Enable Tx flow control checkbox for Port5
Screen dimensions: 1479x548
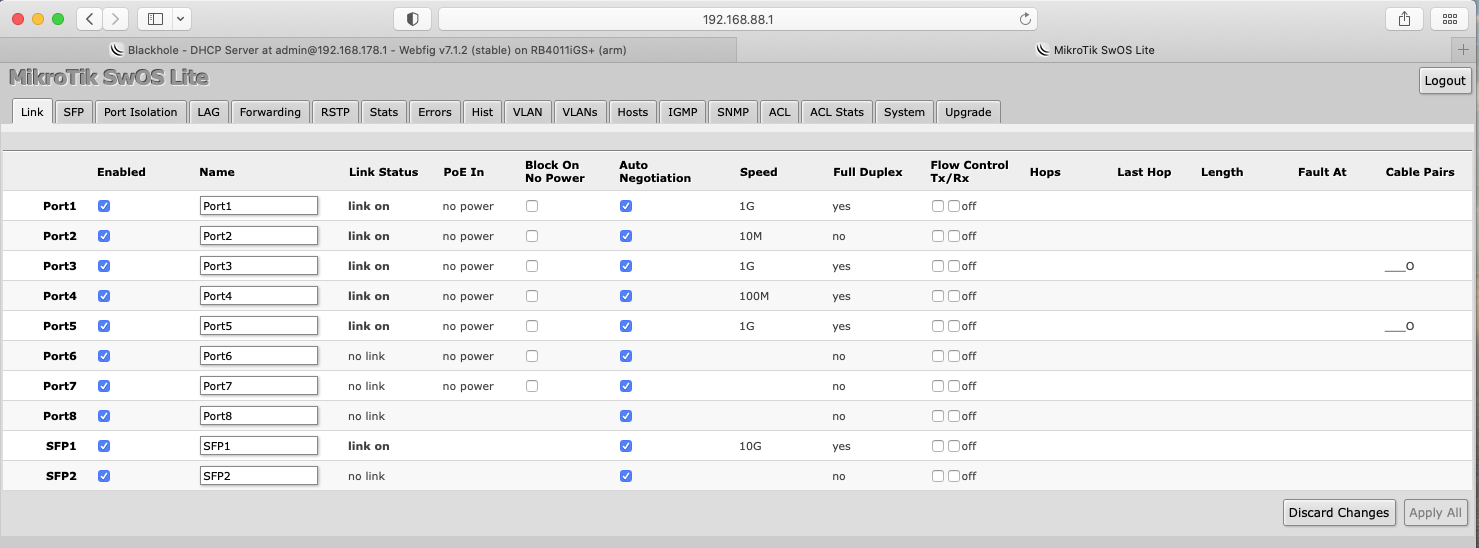pyautogui.click(x=938, y=326)
